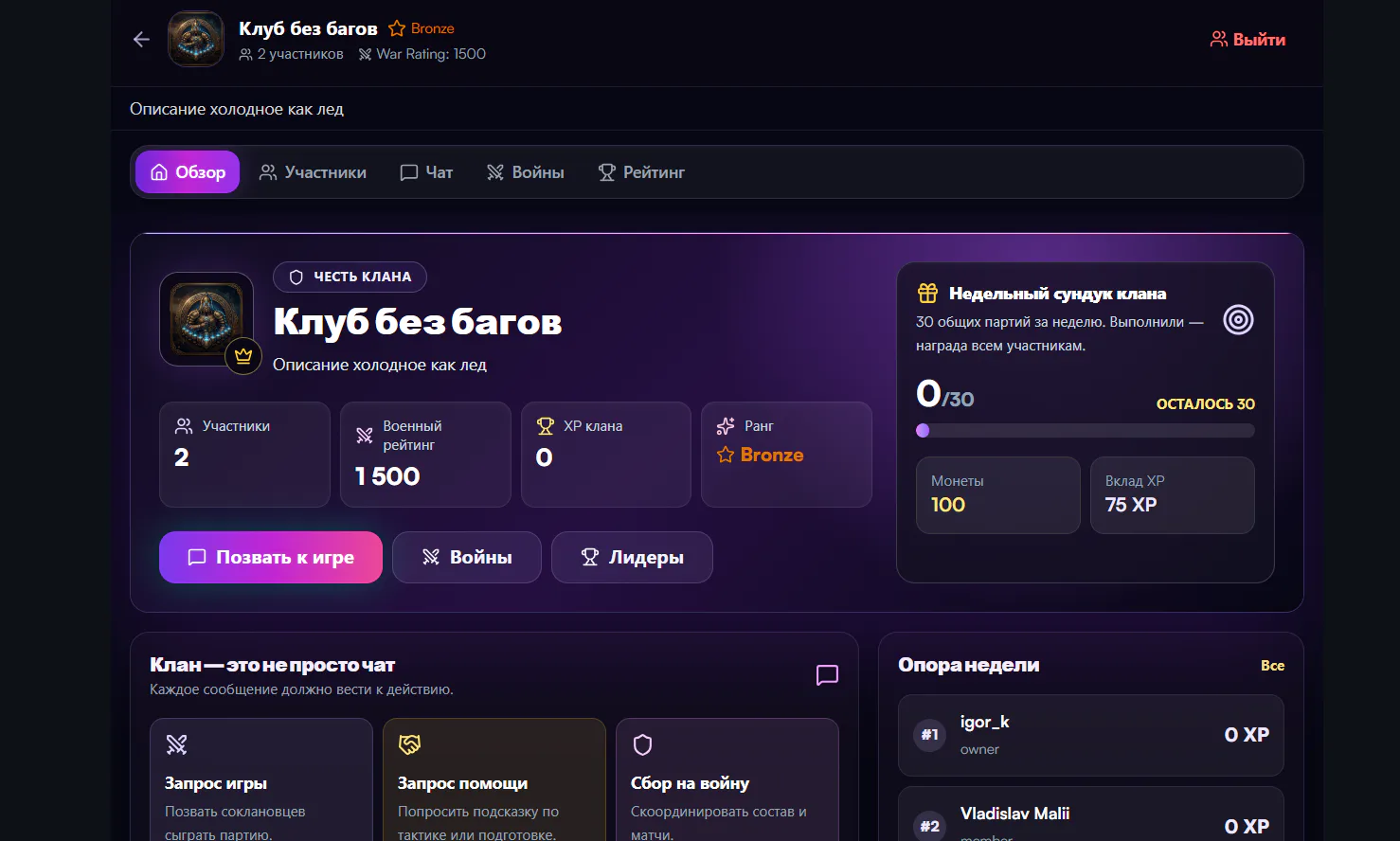The height and width of the screenshot is (841, 1400).
Task: Click the Bronze star icon in the header
Action: pos(397,28)
